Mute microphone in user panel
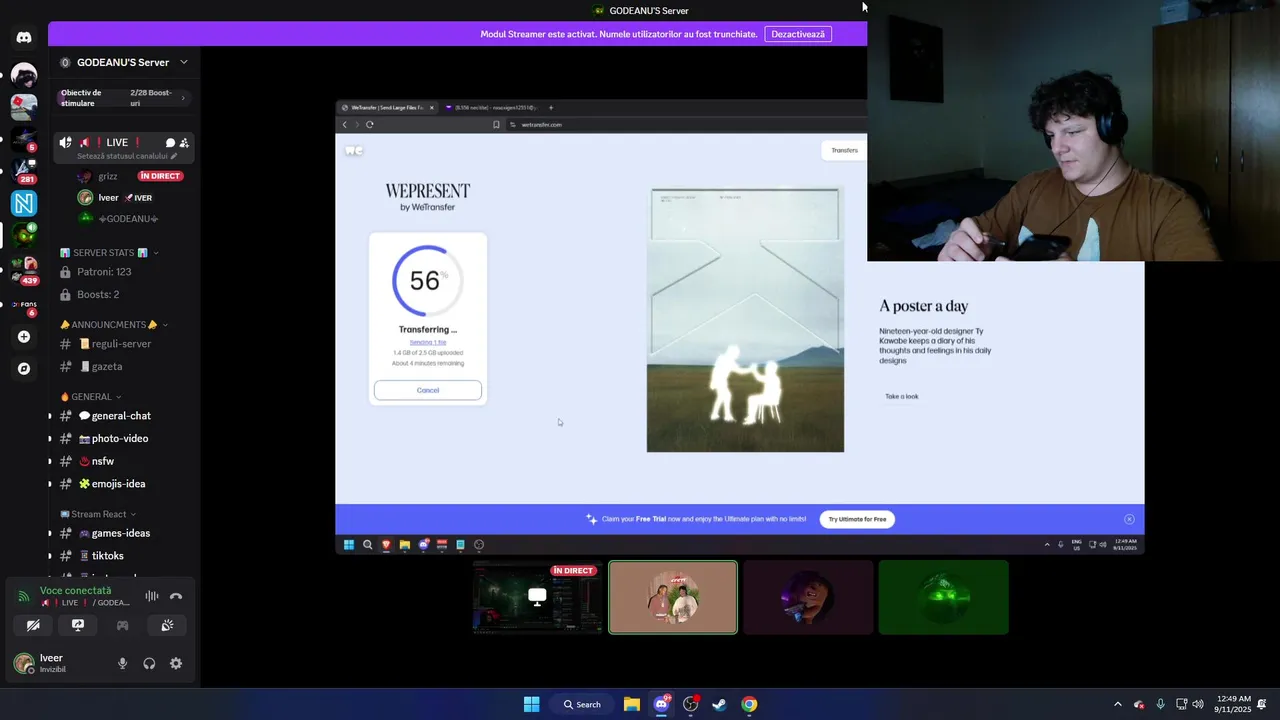The image size is (1280, 720). [122, 663]
